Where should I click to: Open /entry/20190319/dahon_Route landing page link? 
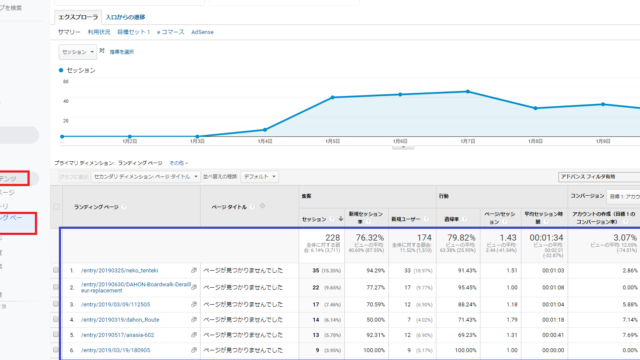click(x=120, y=320)
